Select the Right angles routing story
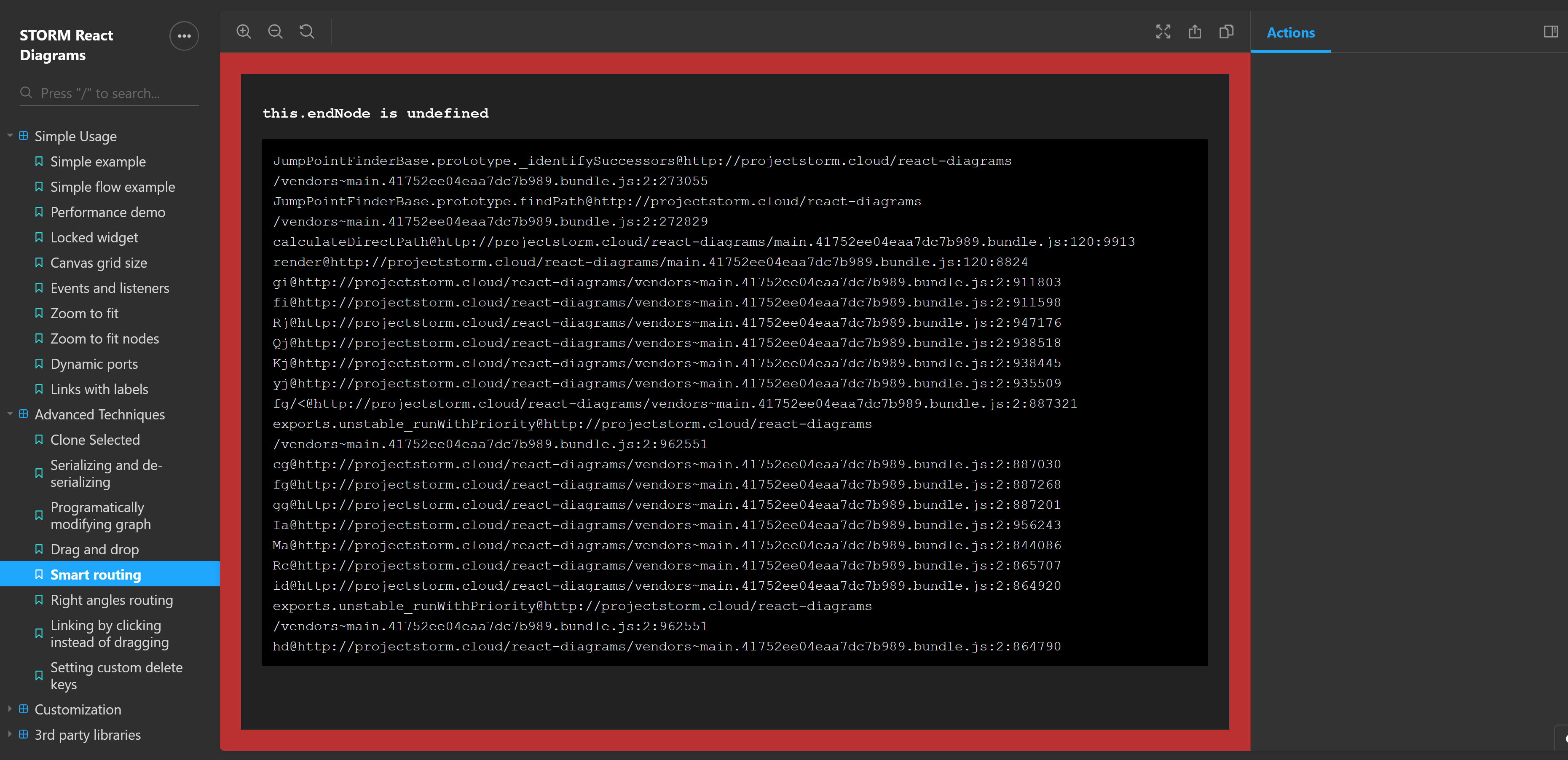This screenshot has height=760, width=1568. click(x=111, y=600)
